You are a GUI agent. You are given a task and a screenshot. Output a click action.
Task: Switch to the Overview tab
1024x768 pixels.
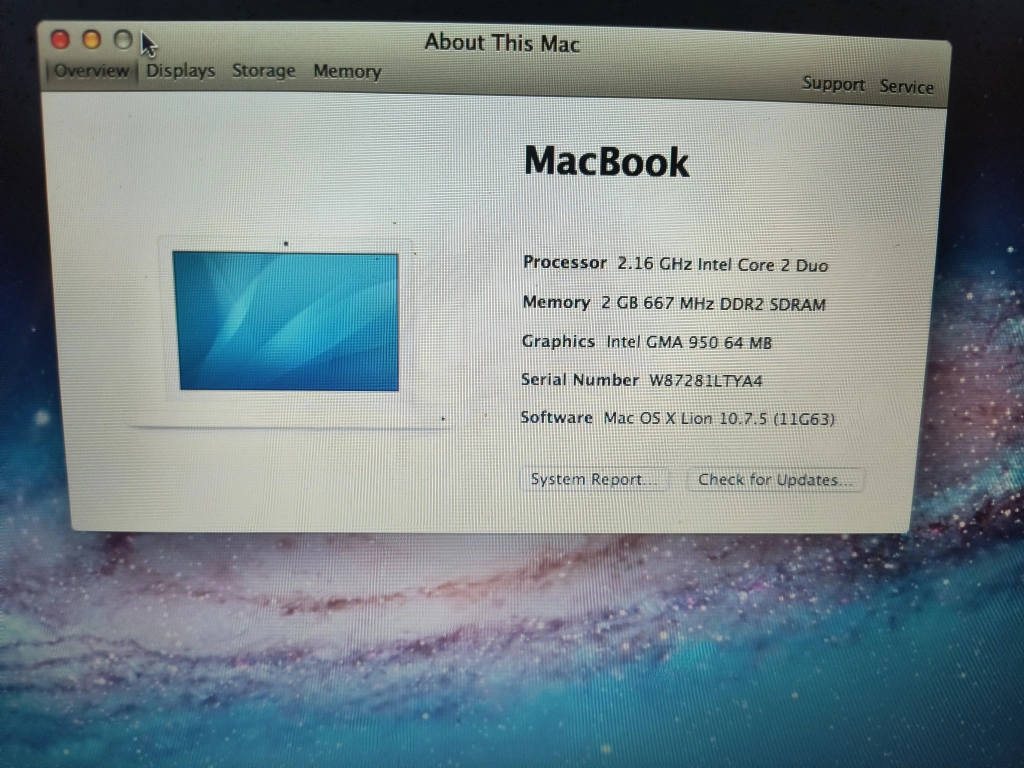click(x=91, y=71)
